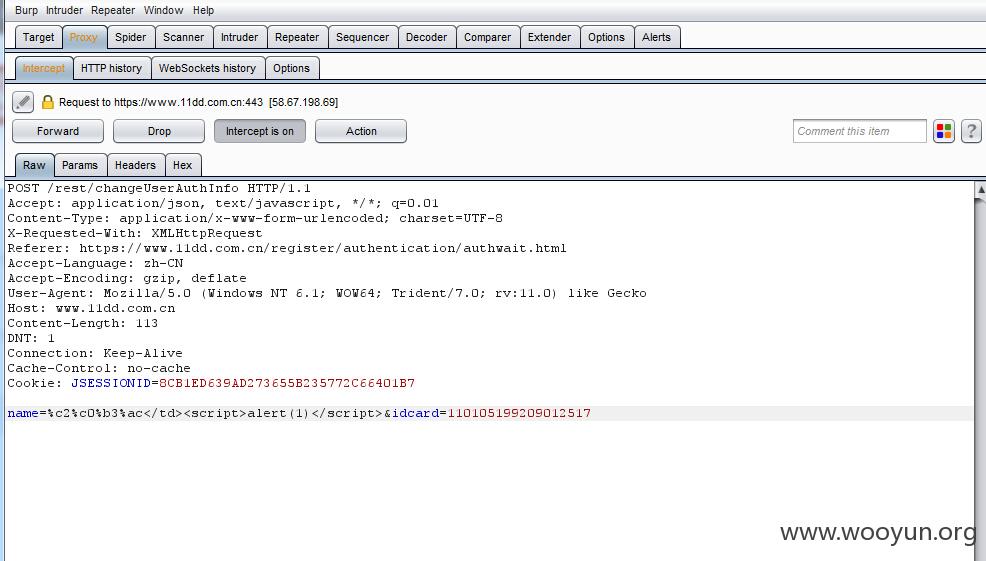Switch to the Repeater tool tab
The image size is (986, 561).
pyautogui.click(x=297, y=37)
